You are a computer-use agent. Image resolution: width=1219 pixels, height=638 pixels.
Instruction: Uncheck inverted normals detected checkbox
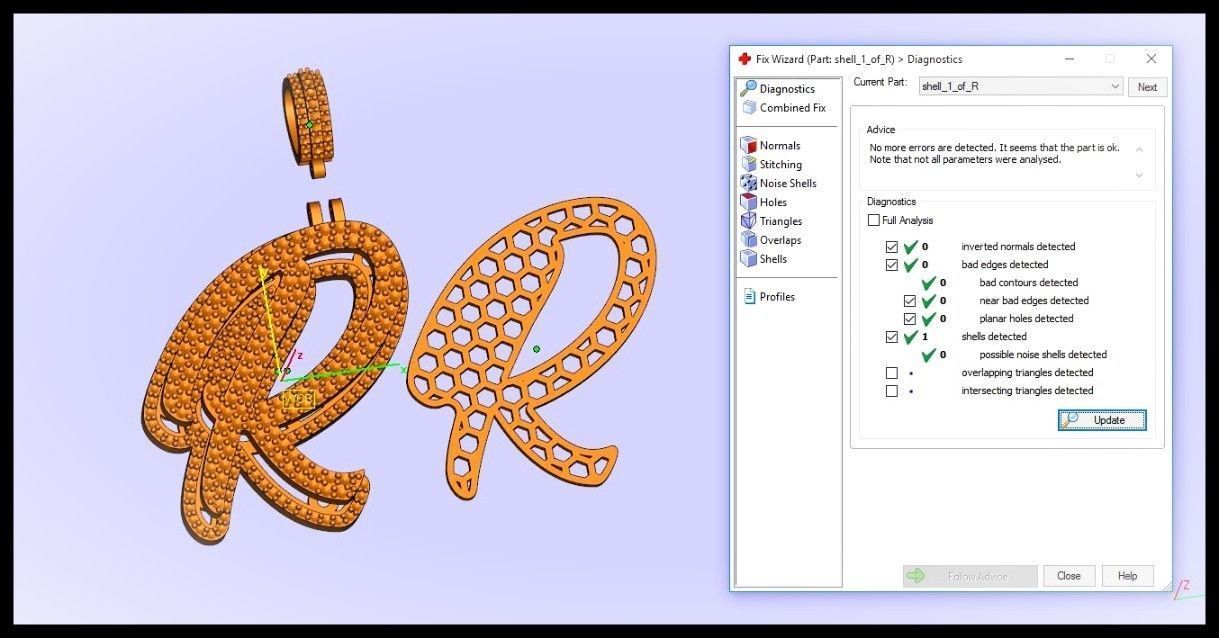892,247
